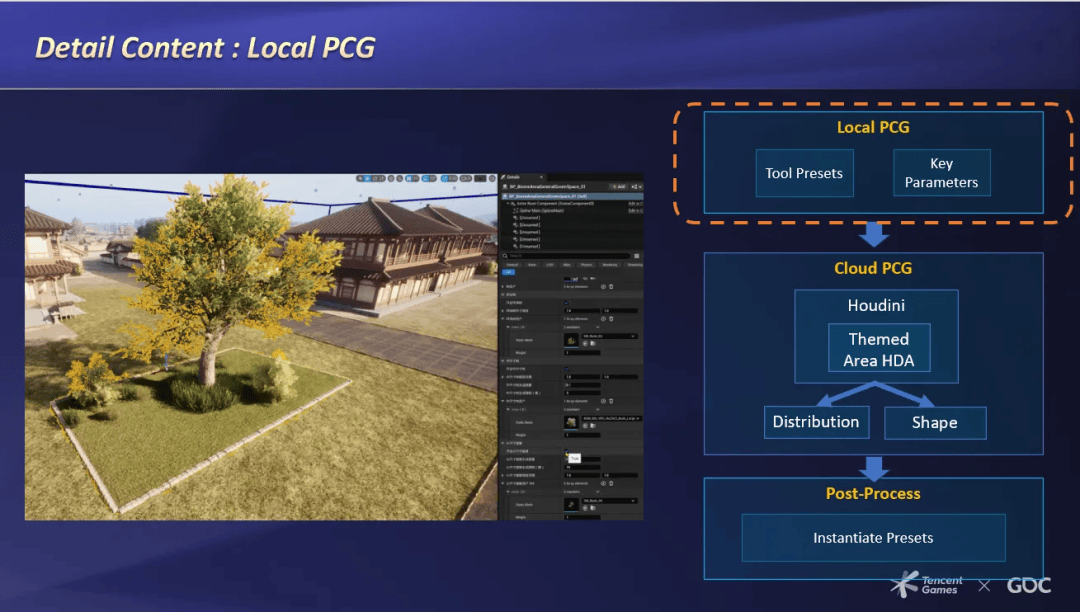Viewport: 1080px width, 612px height.
Task: Click the Details settings icon beside search
Action: coord(637,255)
